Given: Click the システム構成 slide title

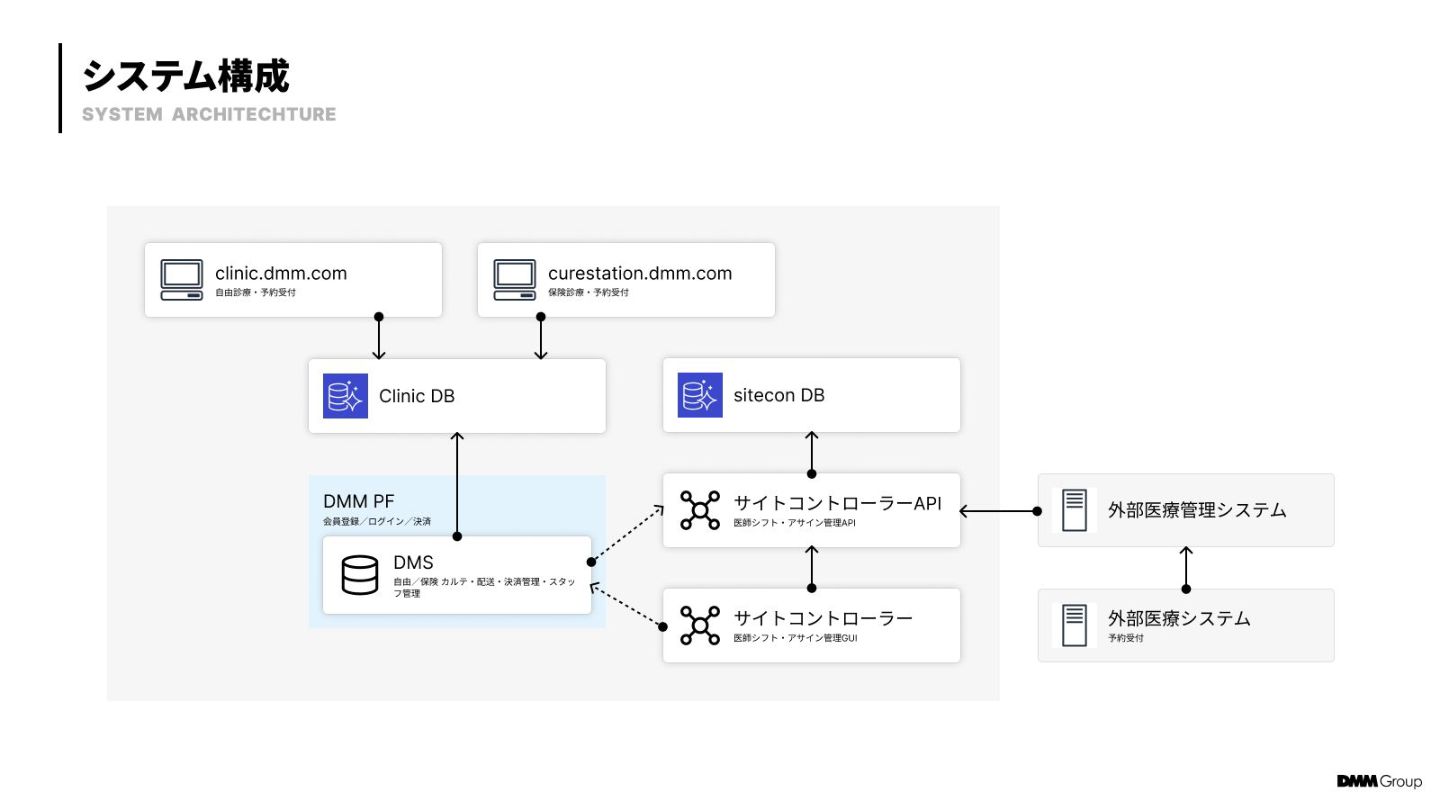Looking at the screenshot, I should [186, 76].
